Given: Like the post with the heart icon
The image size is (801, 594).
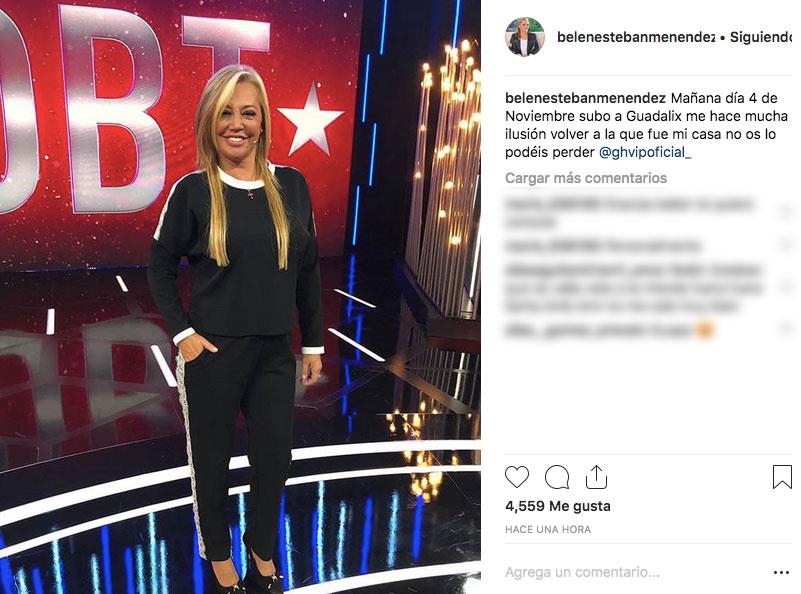Looking at the screenshot, I should pyautogui.click(x=516, y=478).
